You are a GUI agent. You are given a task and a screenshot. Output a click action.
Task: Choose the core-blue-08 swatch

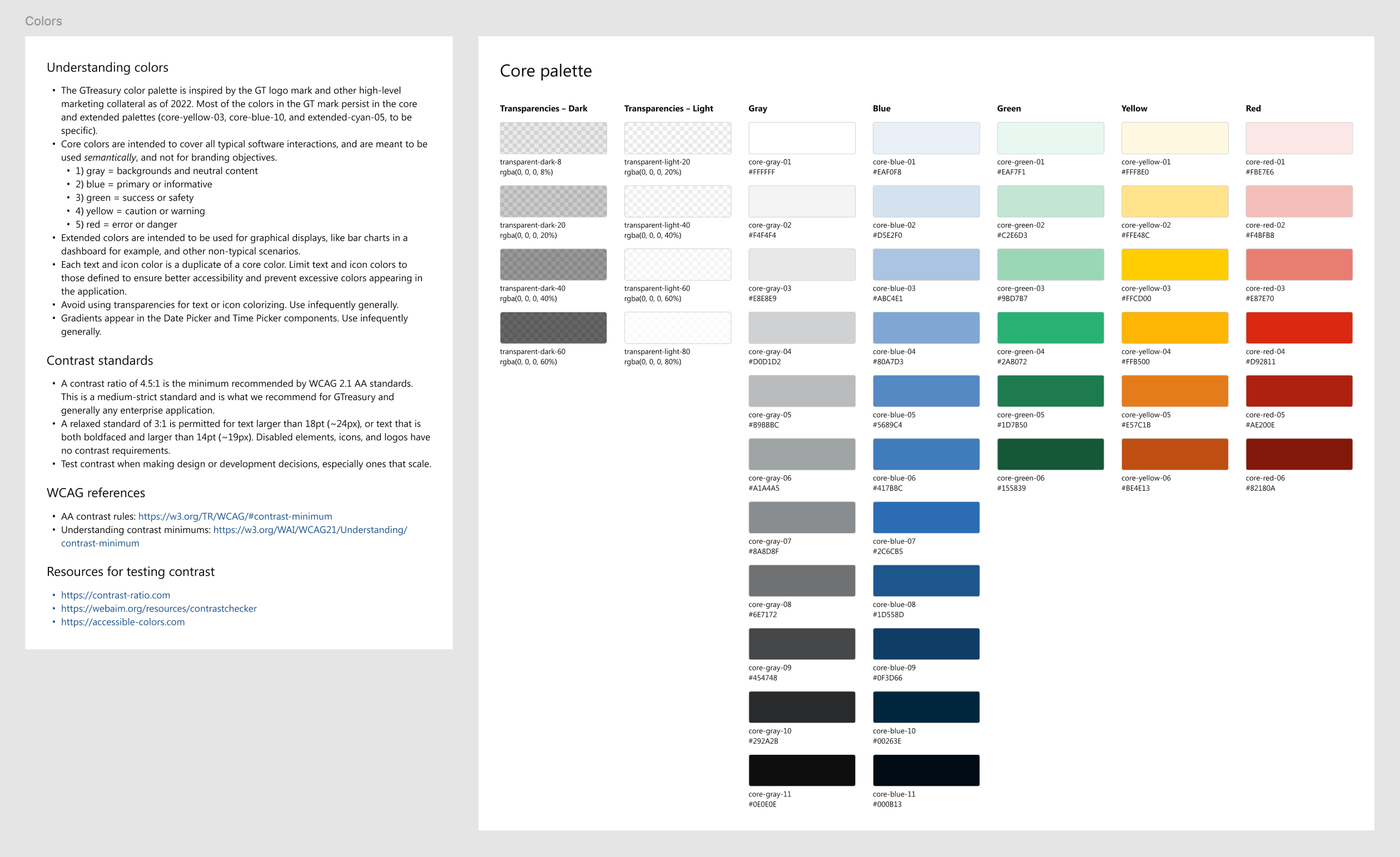926,581
